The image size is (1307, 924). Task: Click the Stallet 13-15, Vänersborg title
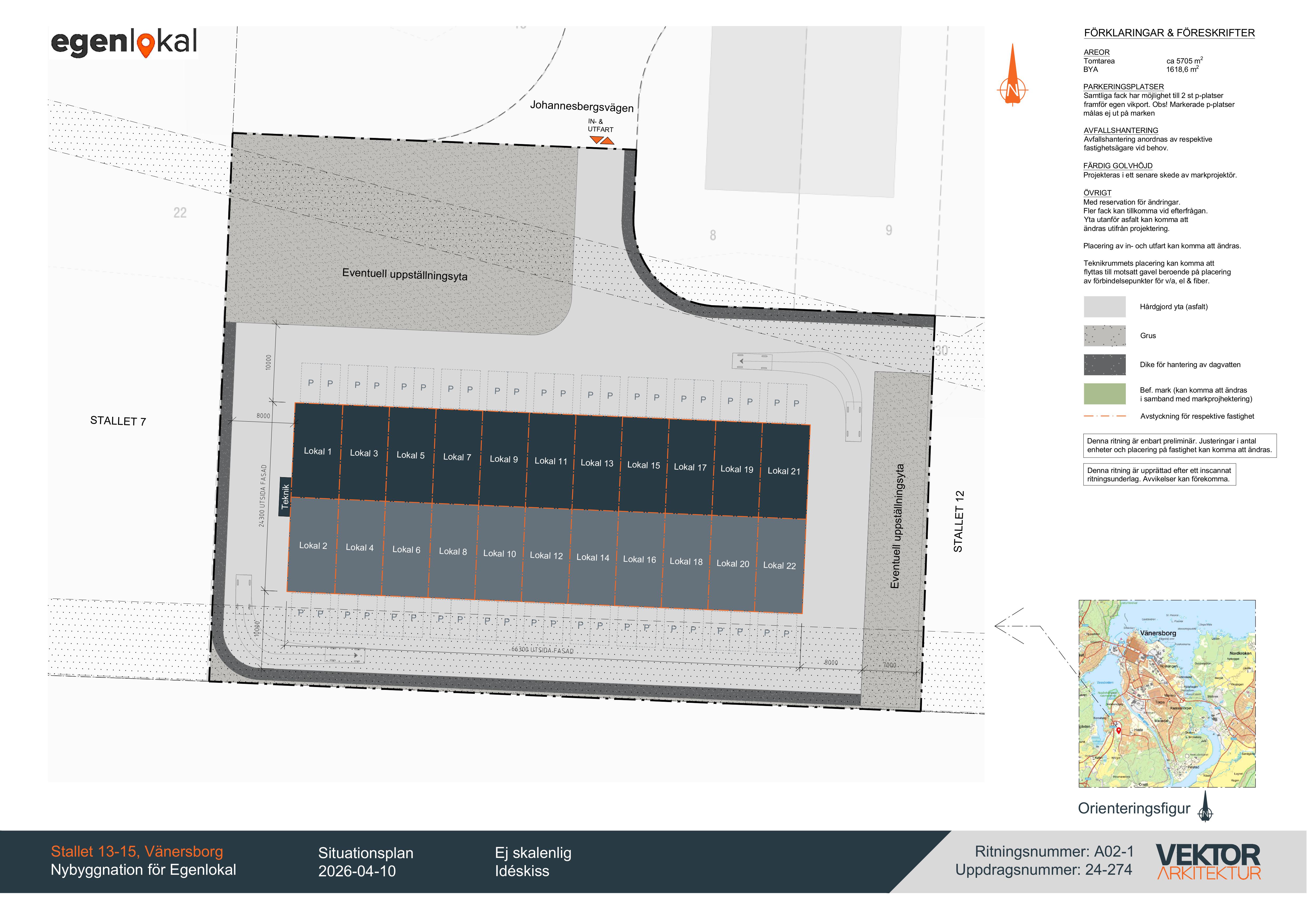[x=137, y=852]
